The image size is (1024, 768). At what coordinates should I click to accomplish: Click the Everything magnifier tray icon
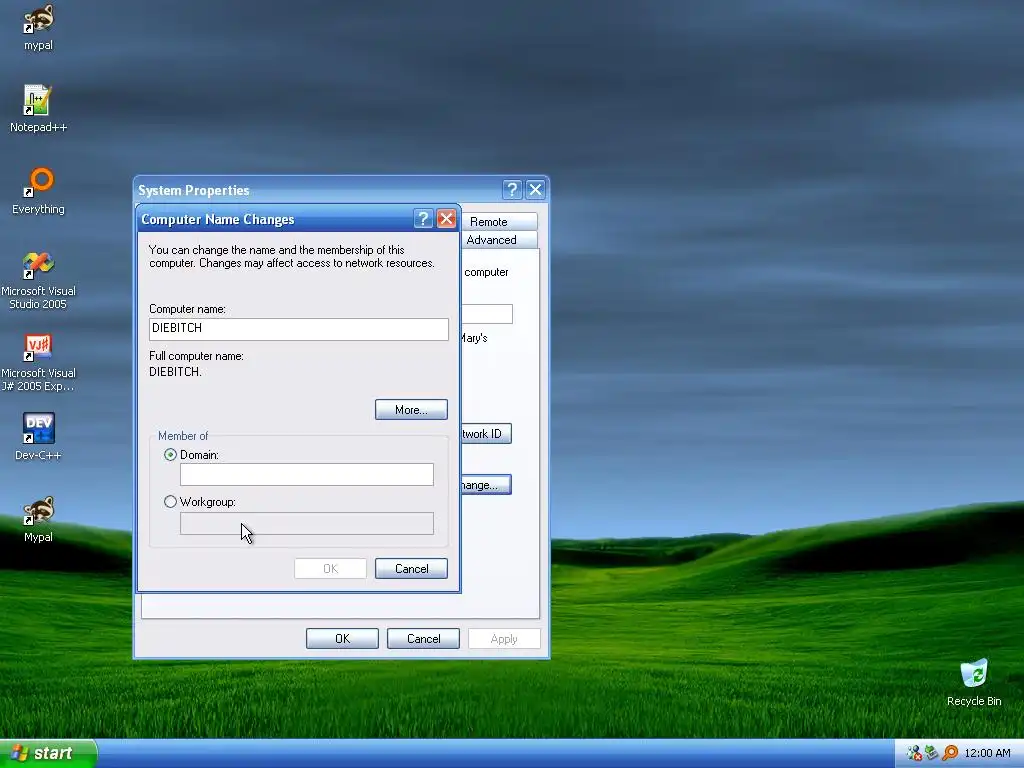pyautogui.click(x=950, y=753)
